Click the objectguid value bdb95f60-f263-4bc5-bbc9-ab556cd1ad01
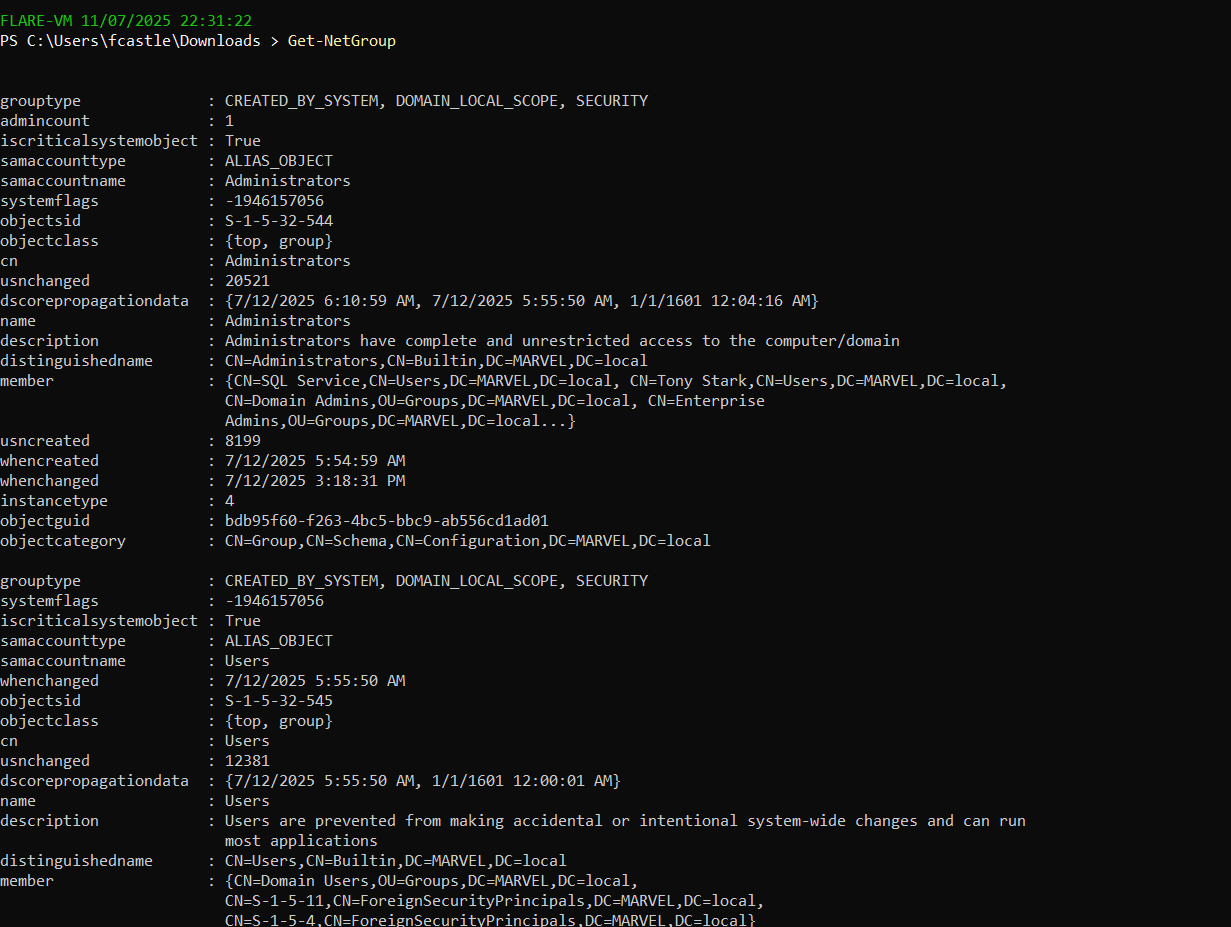1231x927 pixels. [387, 521]
